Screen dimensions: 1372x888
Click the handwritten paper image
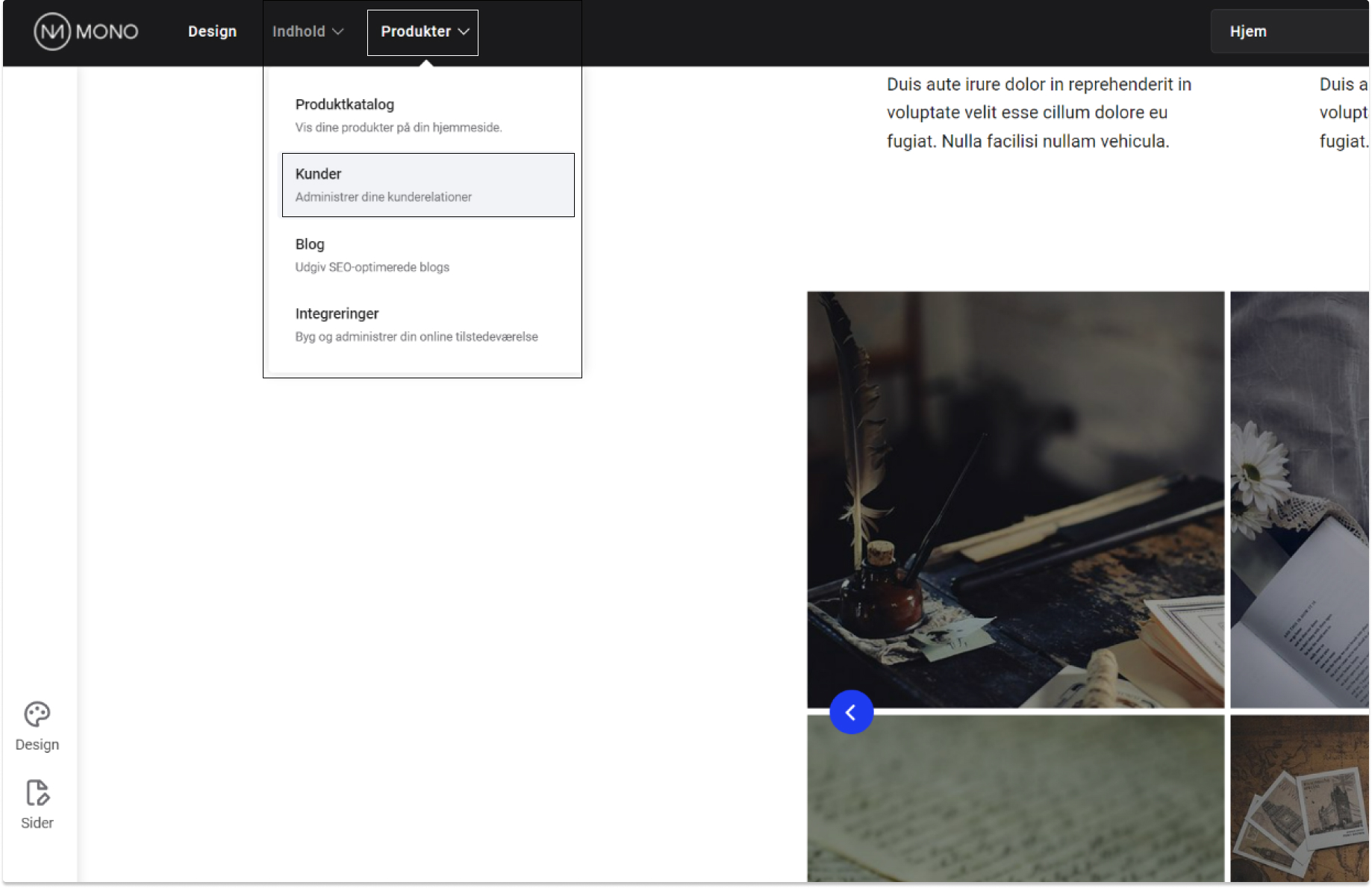tap(1015, 798)
